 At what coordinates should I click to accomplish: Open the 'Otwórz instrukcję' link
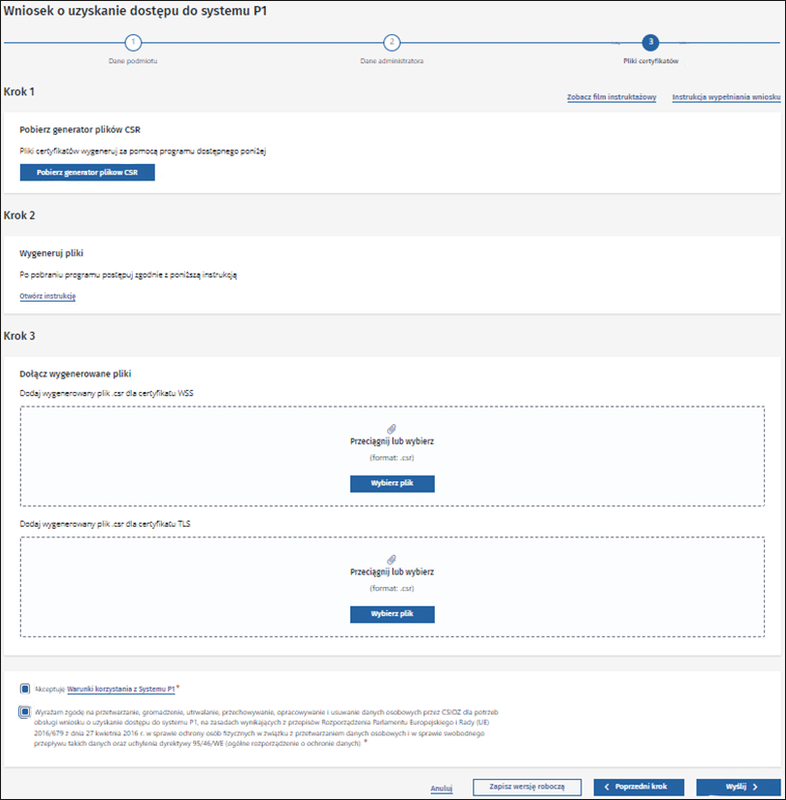click(48, 296)
